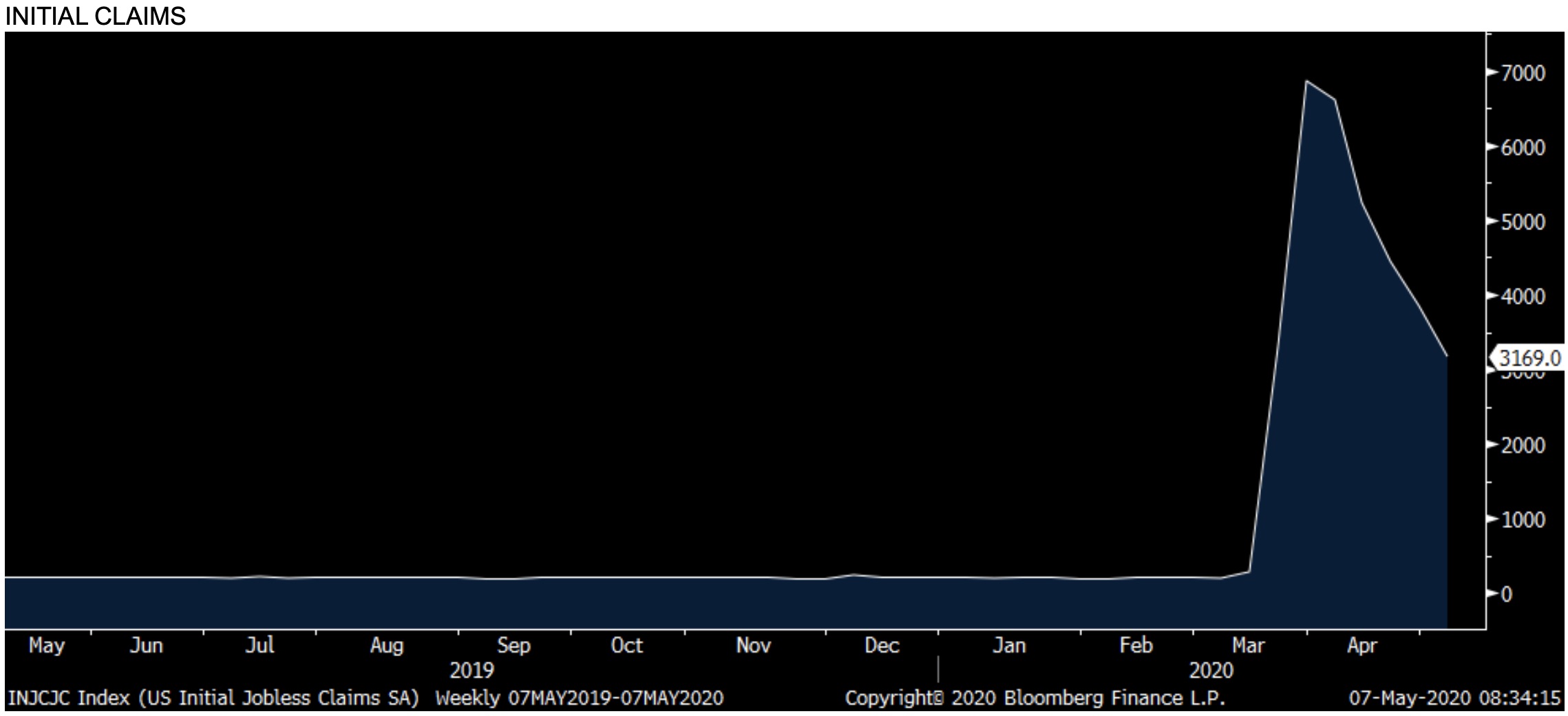This screenshot has height=716, width=1568.
Task: Click the Aug month label
Action: click(x=386, y=646)
